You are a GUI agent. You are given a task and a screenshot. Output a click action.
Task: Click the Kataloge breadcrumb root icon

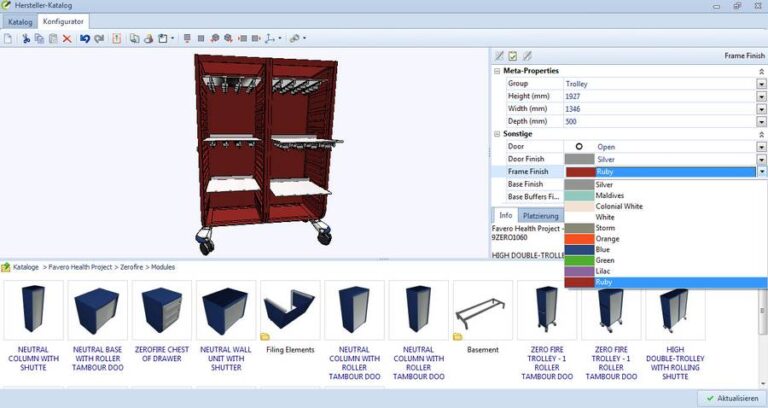coord(6,267)
